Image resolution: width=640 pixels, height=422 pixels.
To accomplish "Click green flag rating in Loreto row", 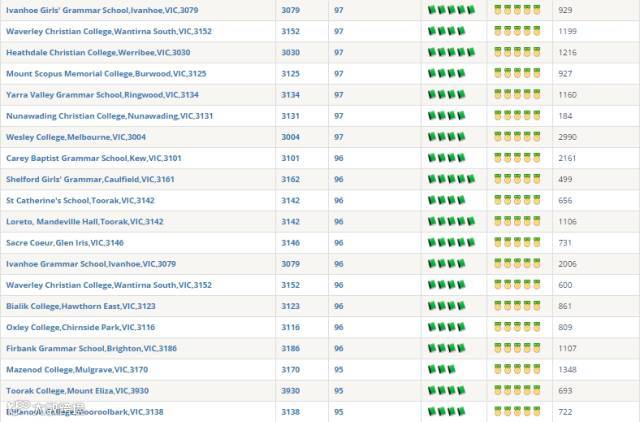I will click(x=451, y=221).
